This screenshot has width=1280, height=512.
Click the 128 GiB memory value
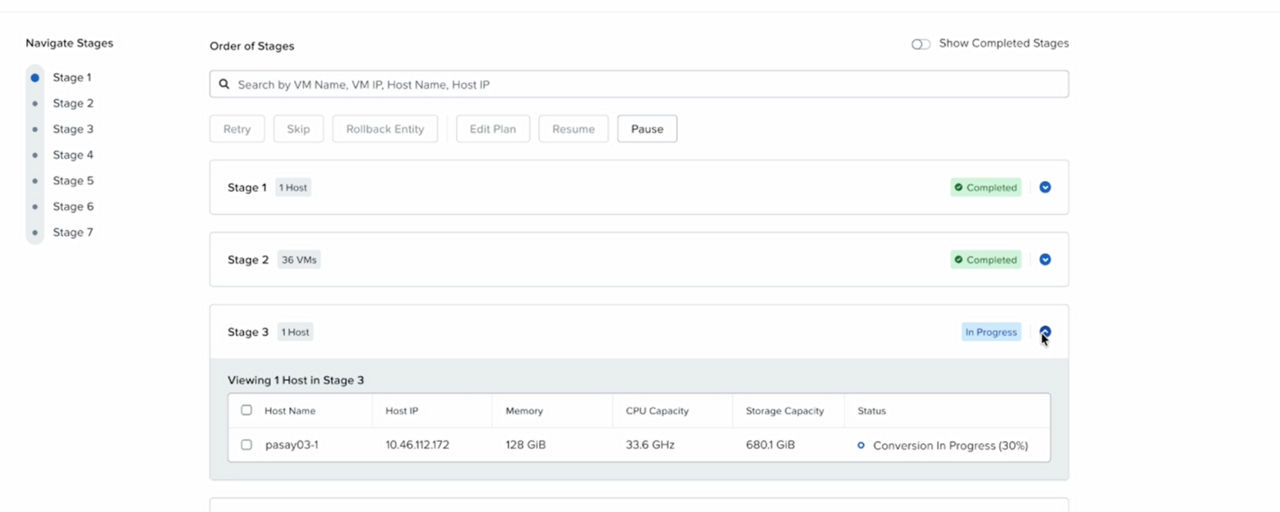click(x=526, y=445)
